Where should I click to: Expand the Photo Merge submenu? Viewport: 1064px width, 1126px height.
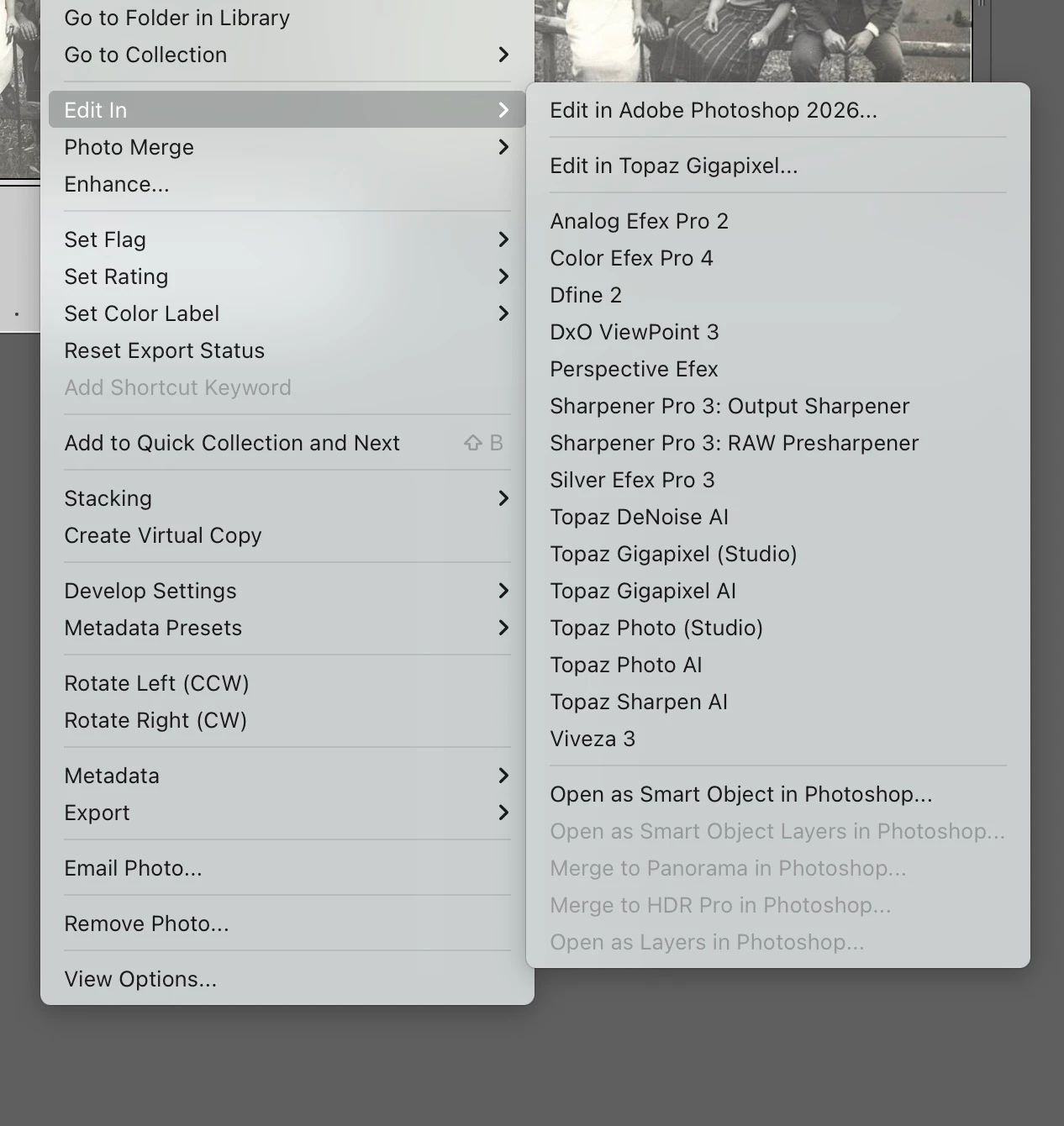point(287,147)
